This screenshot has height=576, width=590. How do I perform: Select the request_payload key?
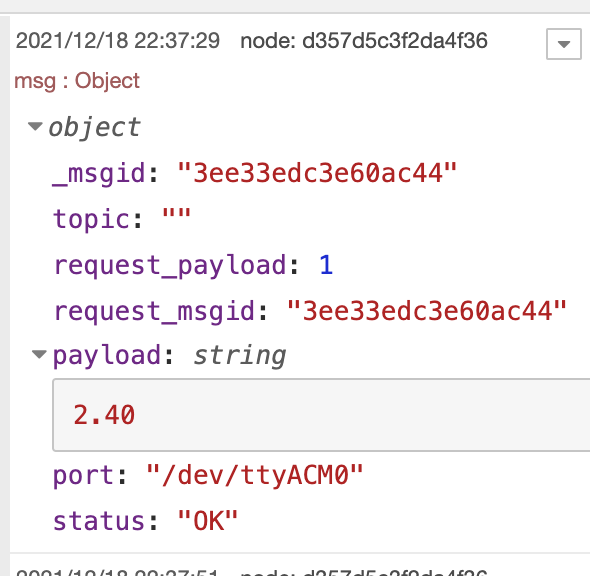click(x=170, y=266)
